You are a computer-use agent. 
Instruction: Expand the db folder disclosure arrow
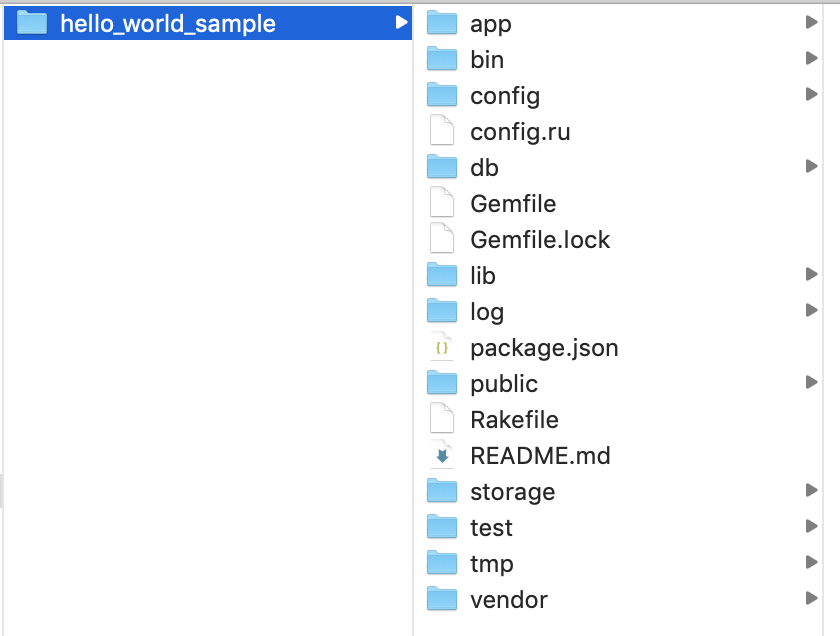coord(811,167)
